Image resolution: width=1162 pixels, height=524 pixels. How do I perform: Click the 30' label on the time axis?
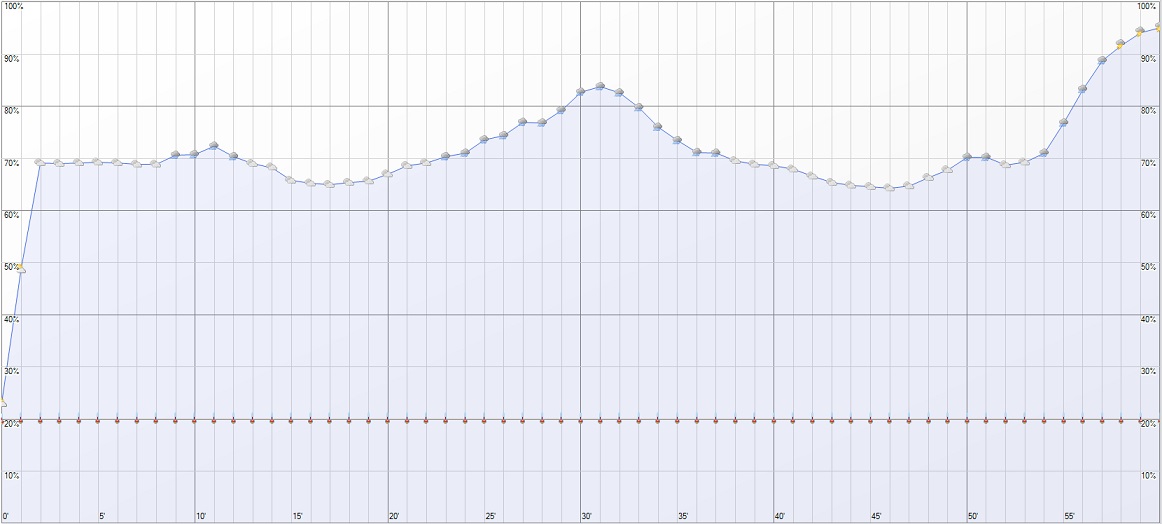(587, 516)
